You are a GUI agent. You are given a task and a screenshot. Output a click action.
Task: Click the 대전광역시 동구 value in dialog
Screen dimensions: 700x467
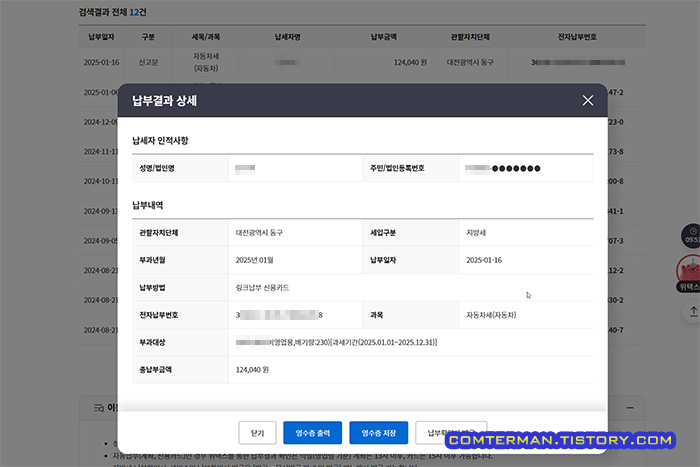pos(259,233)
